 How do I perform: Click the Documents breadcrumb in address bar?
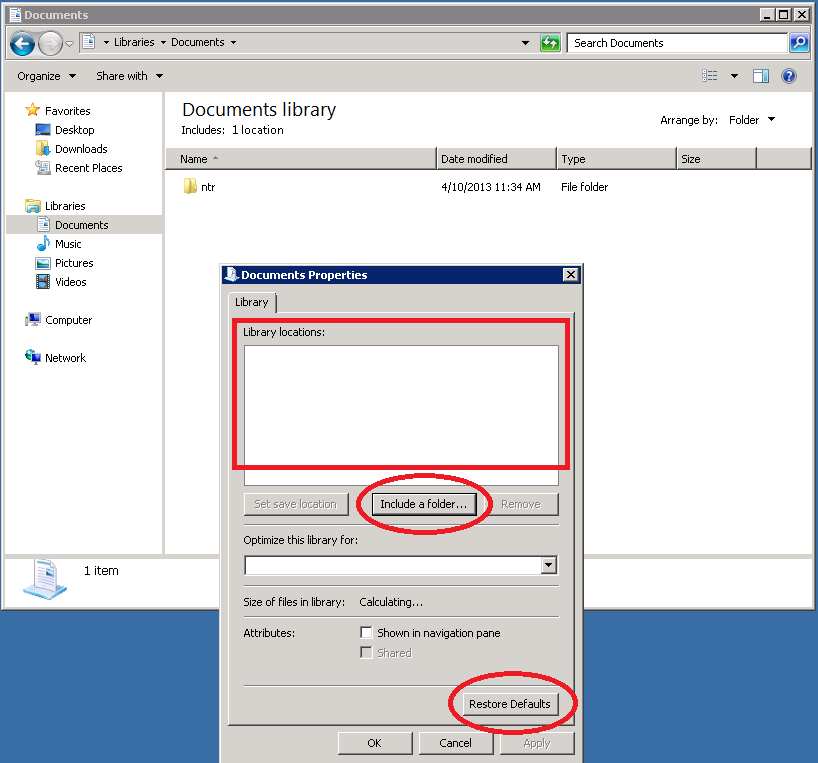[x=198, y=42]
